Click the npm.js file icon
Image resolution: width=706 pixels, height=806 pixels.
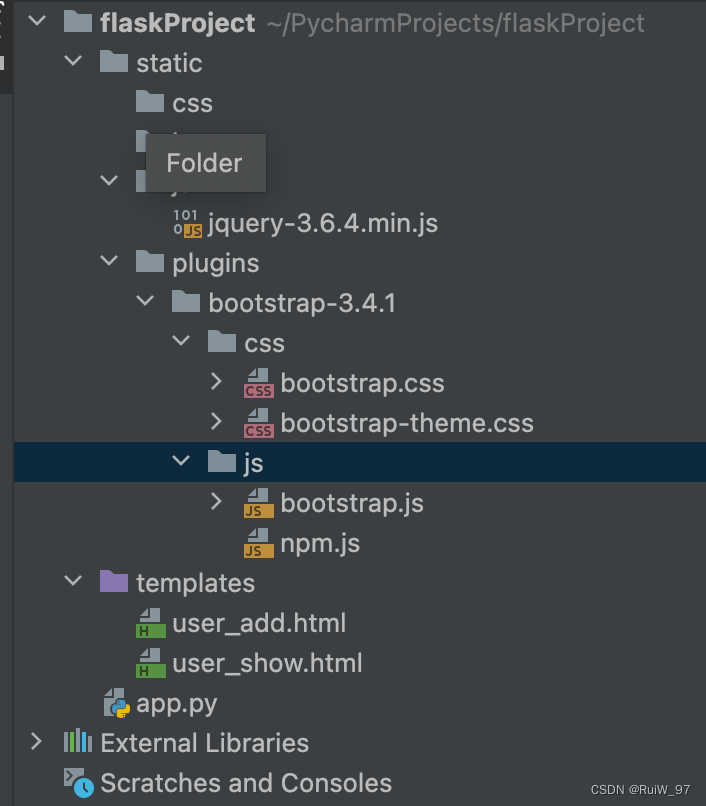(x=258, y=543)
